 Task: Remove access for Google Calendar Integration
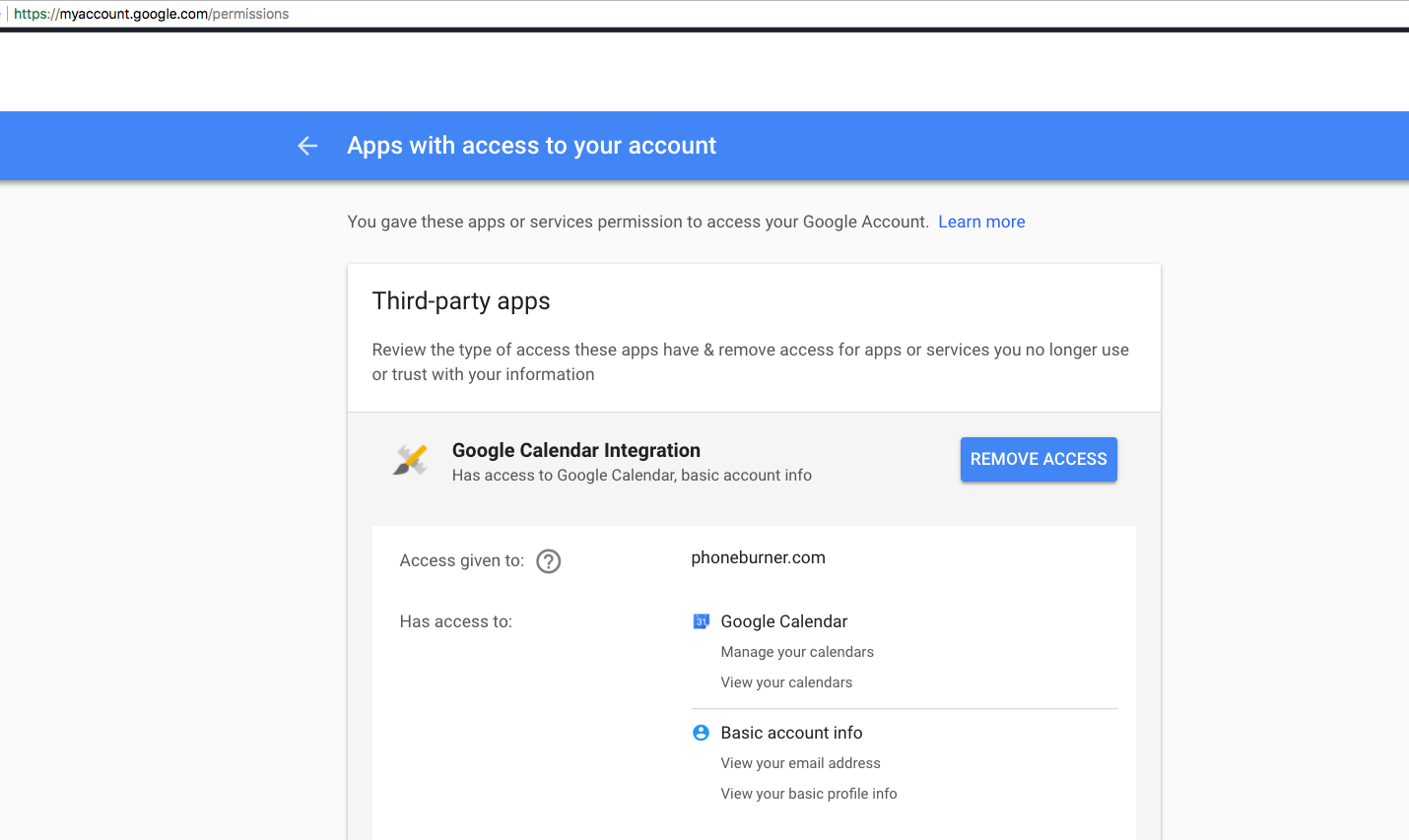(1039, 459)
